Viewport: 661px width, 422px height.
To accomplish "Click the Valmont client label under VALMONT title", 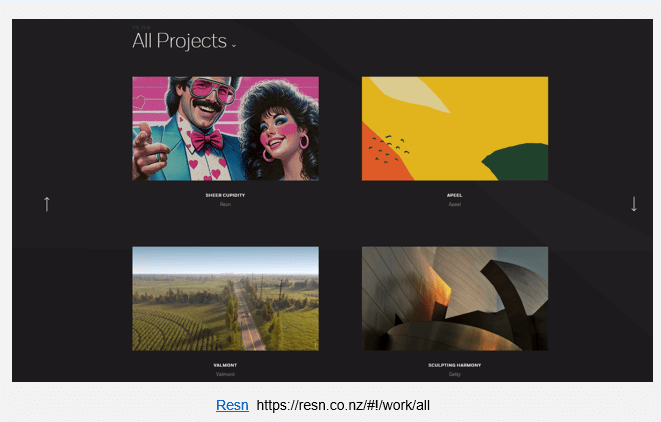I will pyautogui.click(x=225, y=374).
